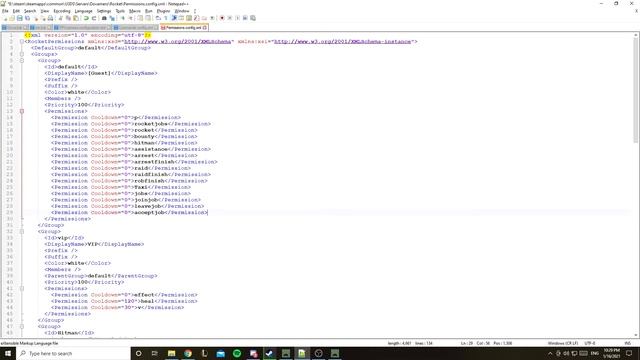Redo the edit via toolbar Redo icon

tap(94, 18)
